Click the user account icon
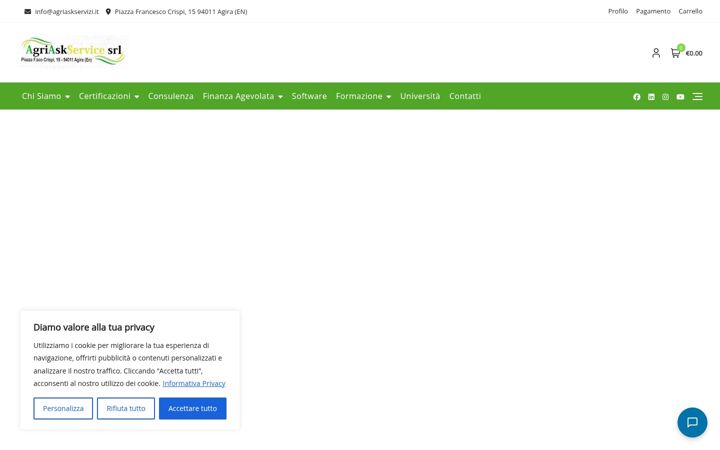Image resolution: width=720 pixels, height=450 pixels. [x=656, y=53]
